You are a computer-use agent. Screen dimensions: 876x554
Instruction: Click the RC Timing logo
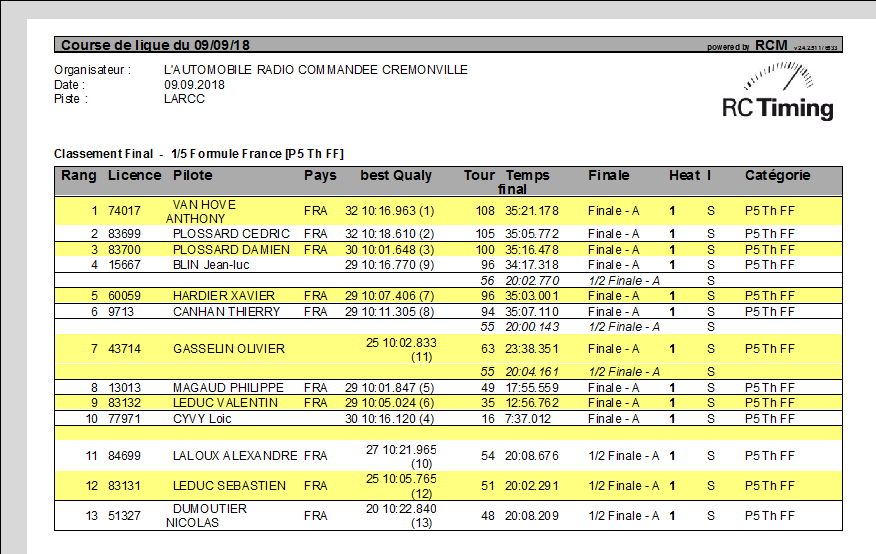[777, 108]
